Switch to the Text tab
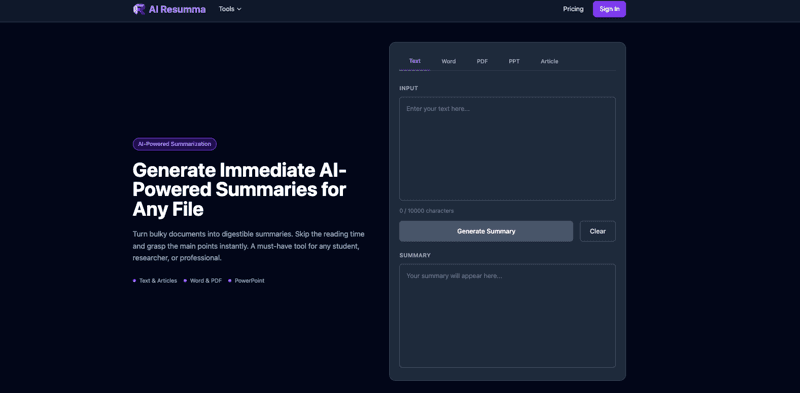 (x=415, y=61)
